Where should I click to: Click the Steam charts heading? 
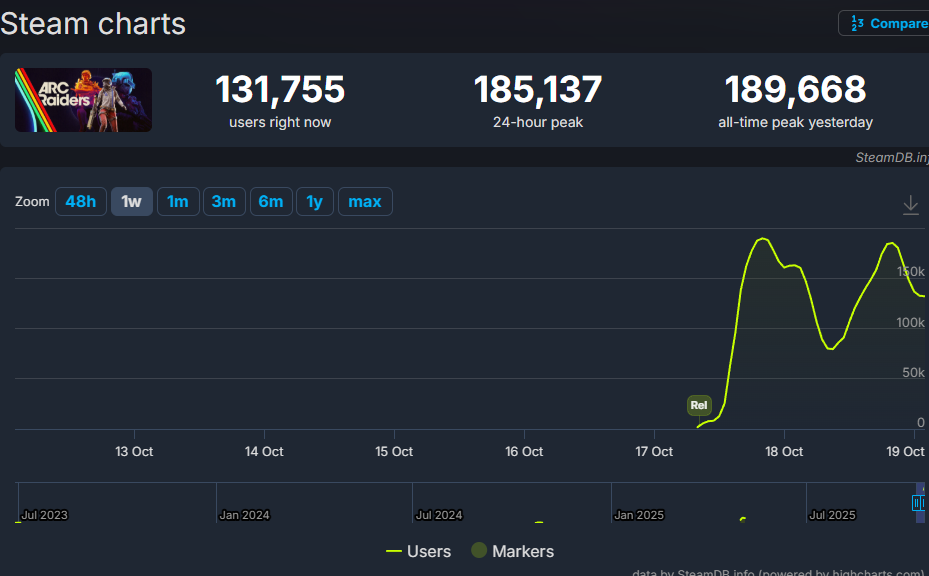click(x=93, y=24)
